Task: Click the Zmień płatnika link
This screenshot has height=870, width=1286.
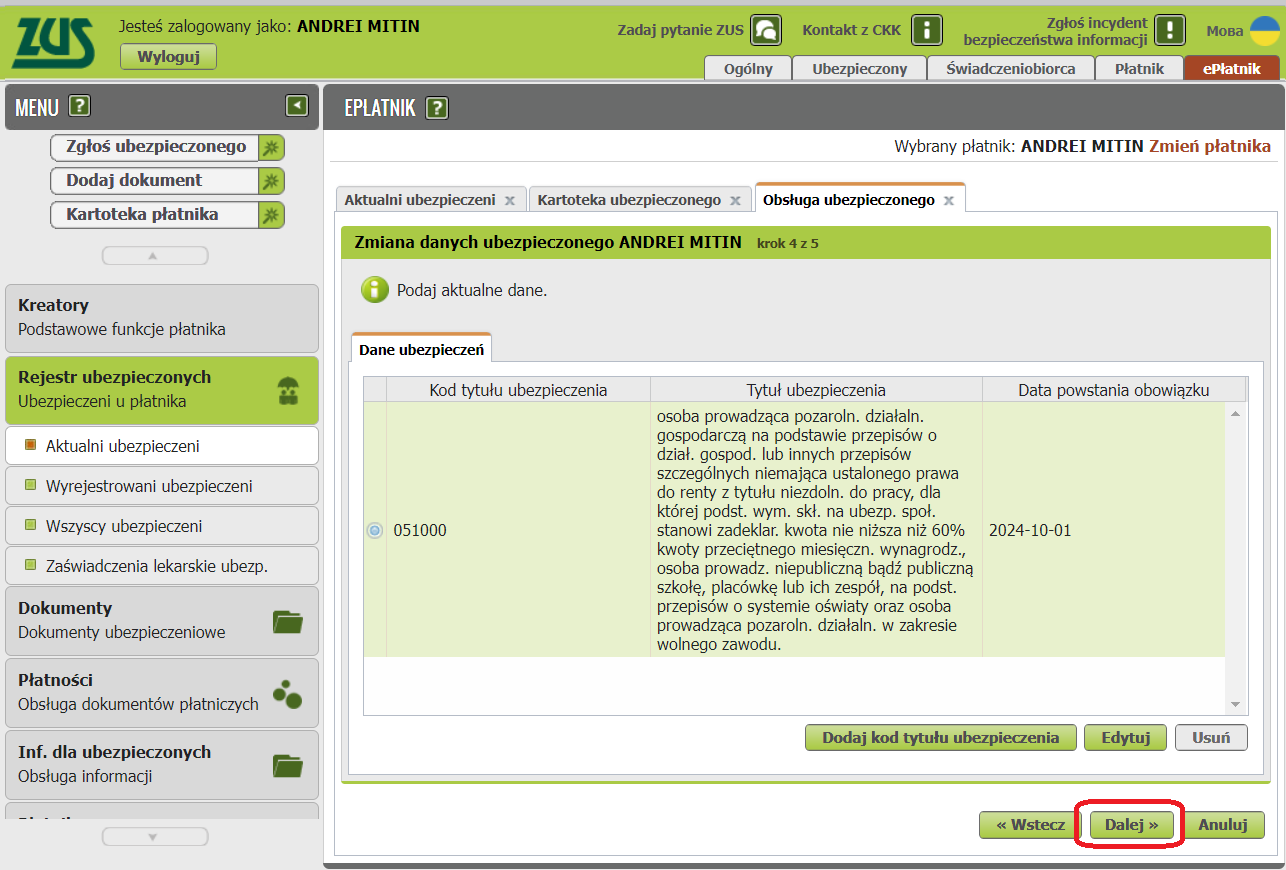Action: tap(1210, 146)
